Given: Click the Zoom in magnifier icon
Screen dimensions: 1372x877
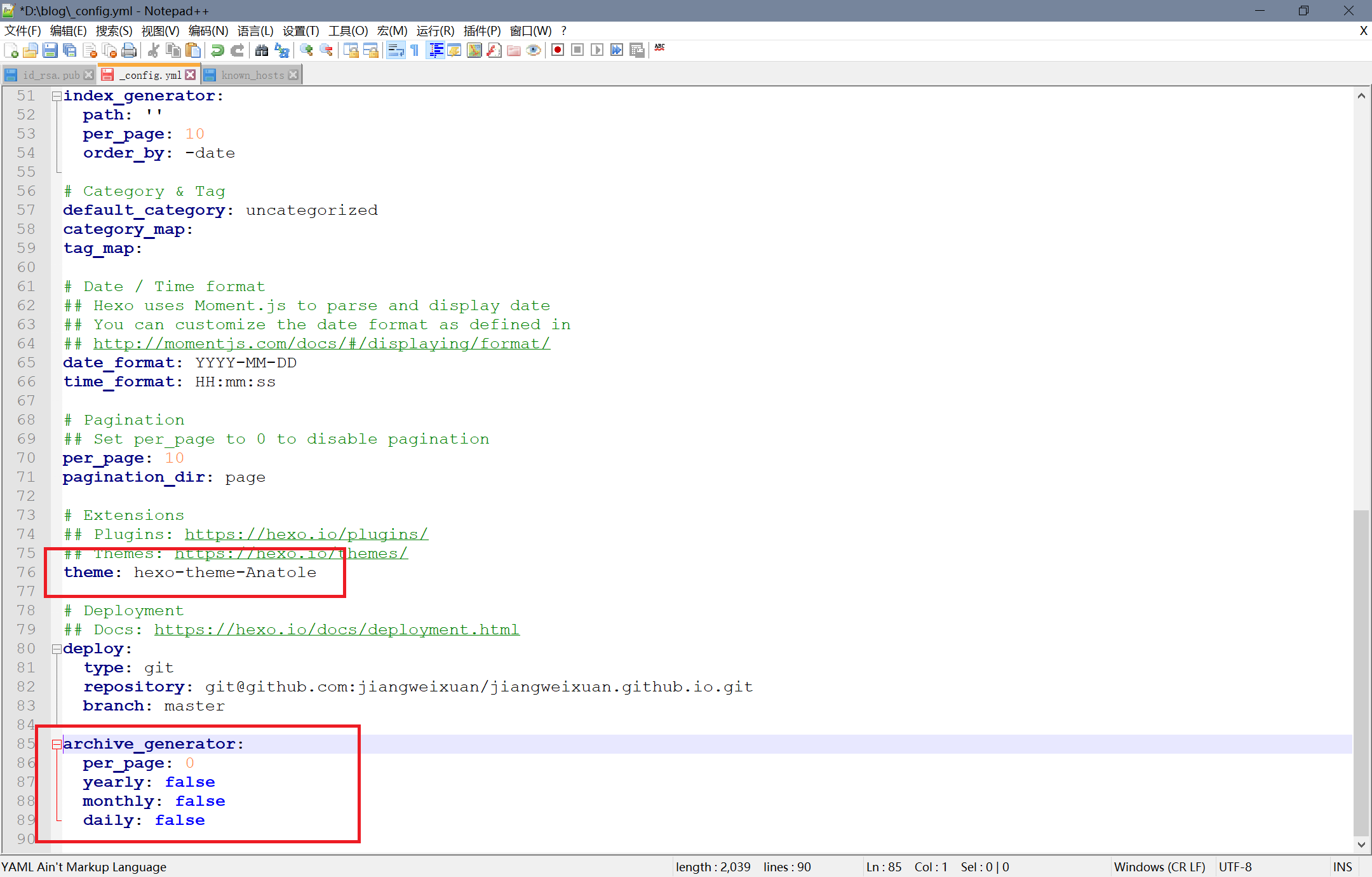Looking at the screenshot, I should pos(306,50).
